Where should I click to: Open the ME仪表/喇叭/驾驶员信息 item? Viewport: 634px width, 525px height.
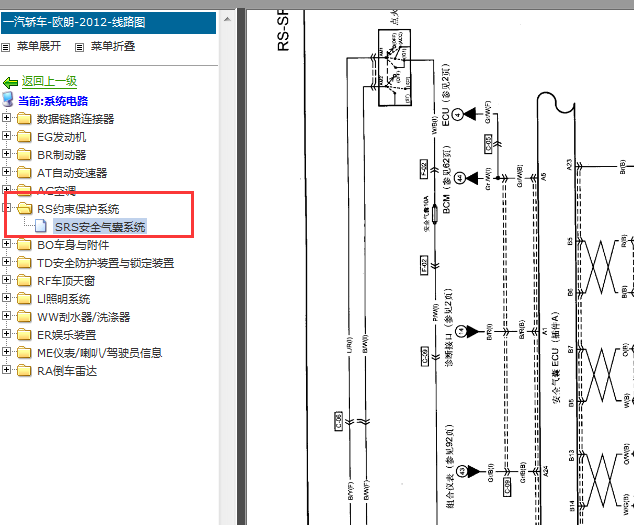(x=99, y=353)
